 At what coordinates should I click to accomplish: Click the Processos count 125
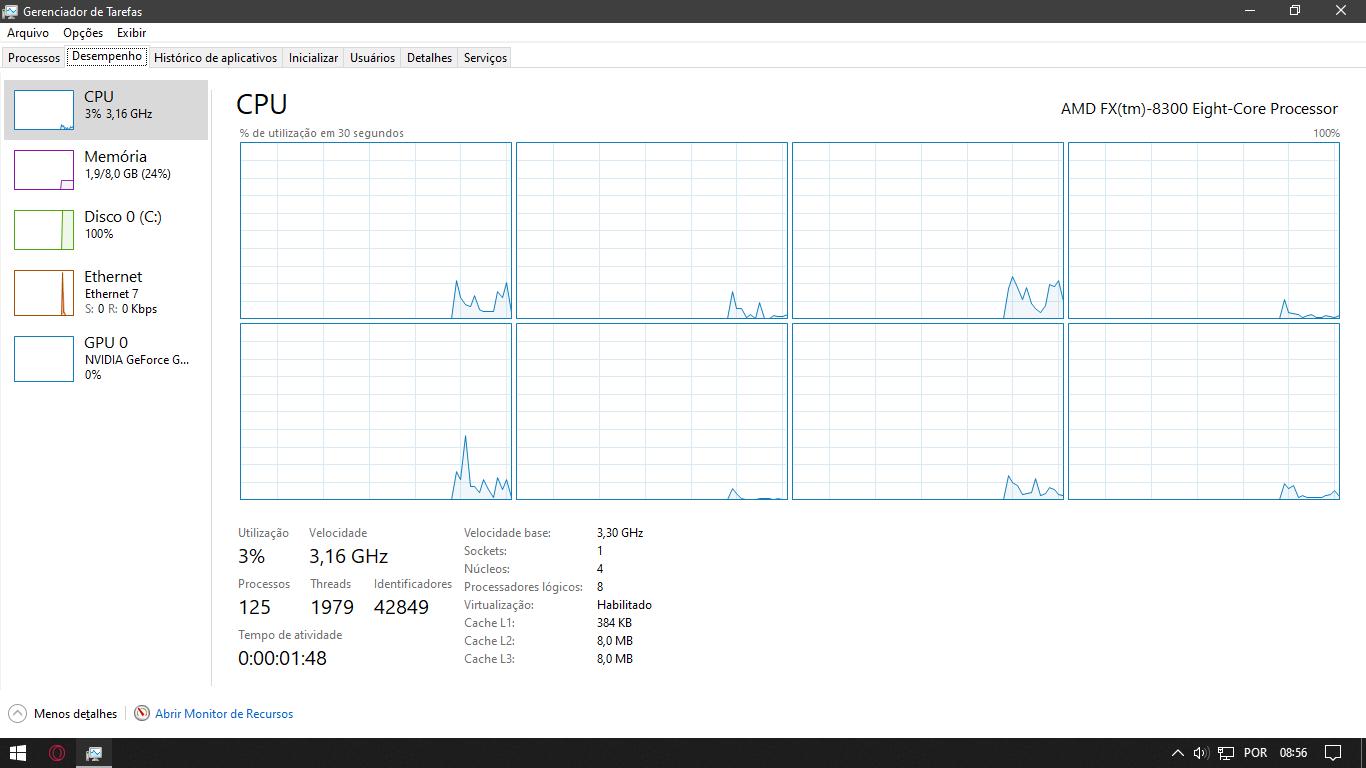(x=255, y=607)
